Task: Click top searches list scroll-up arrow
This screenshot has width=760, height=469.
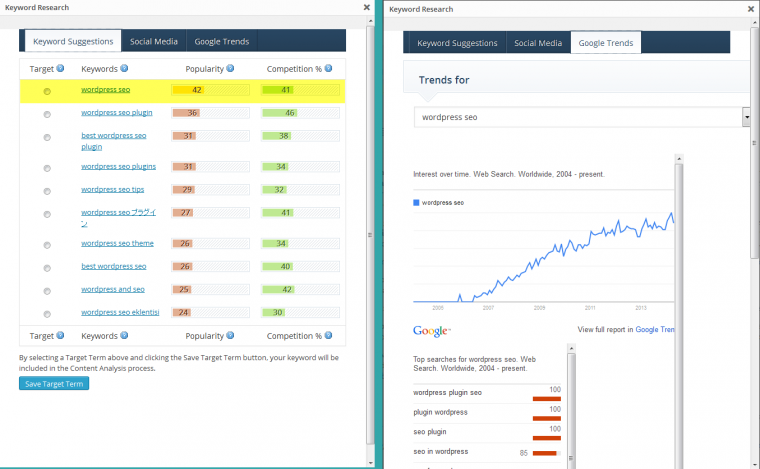Action: point(571,348)
